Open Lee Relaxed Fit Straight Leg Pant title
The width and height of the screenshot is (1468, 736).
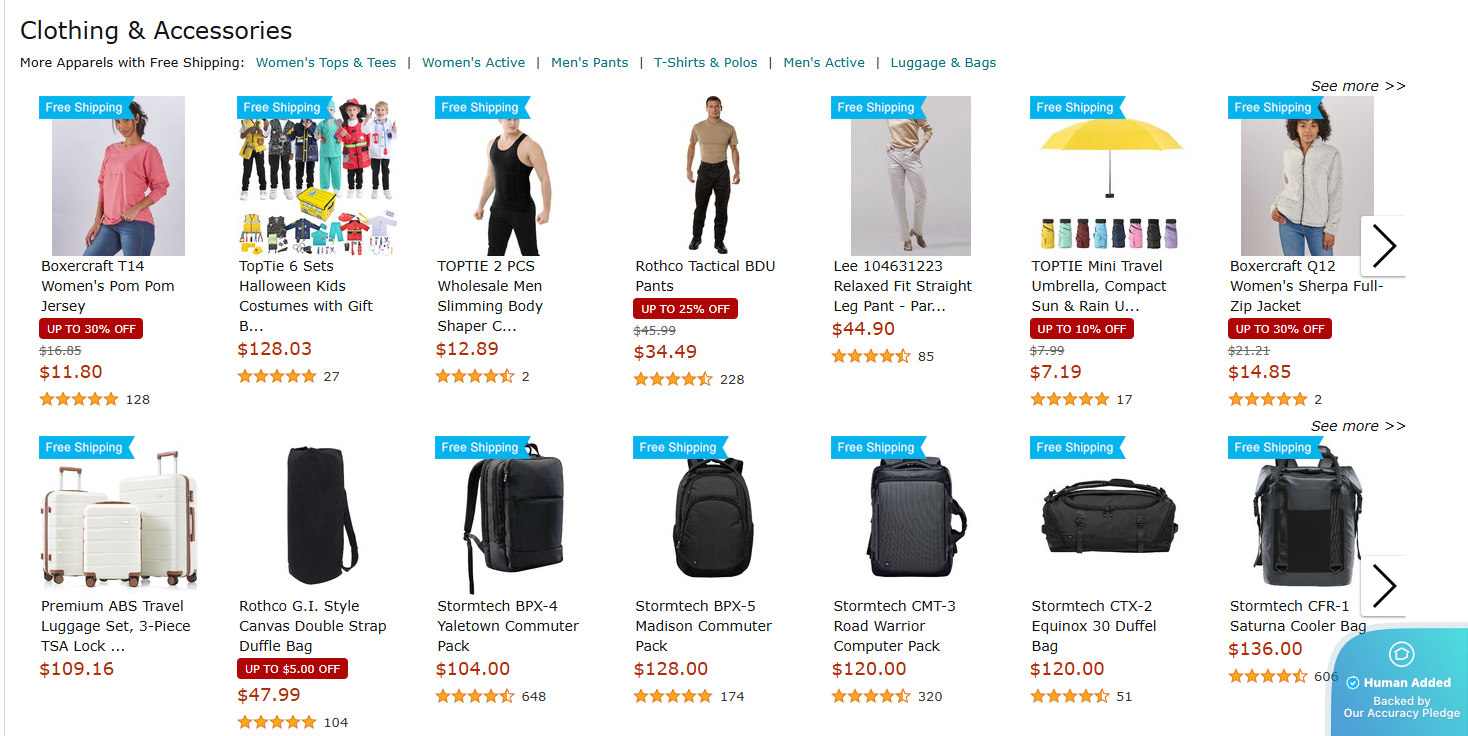[903, 286]
